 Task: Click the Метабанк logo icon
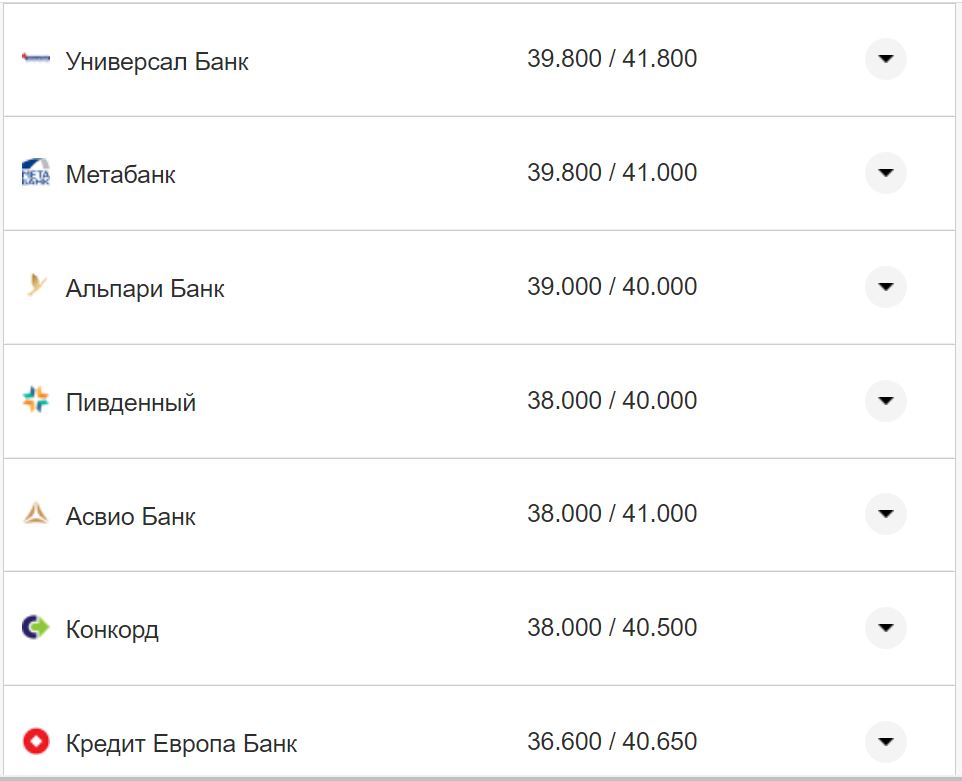(35, 174)
